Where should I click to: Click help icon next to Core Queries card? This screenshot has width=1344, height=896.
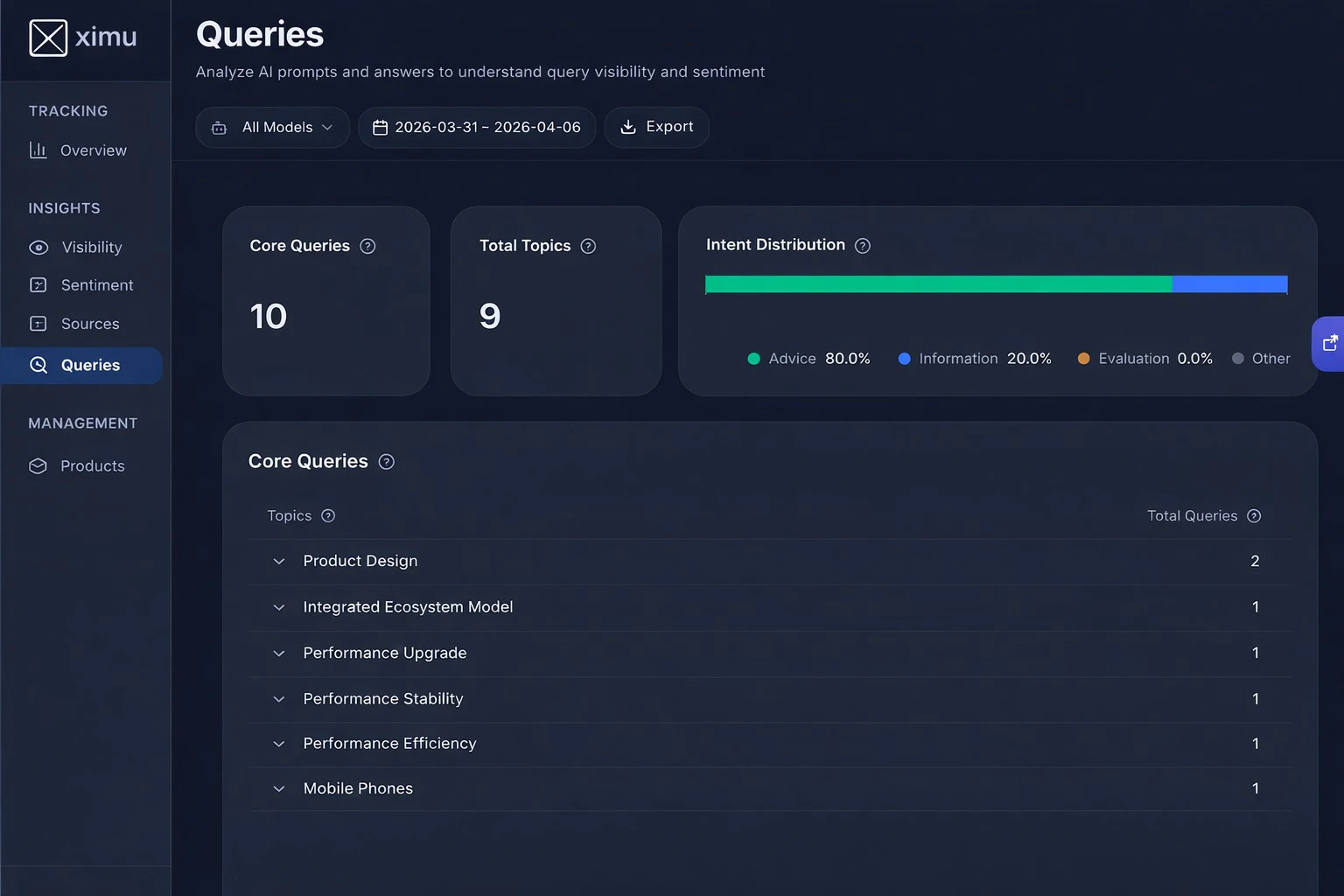point(367,246)
